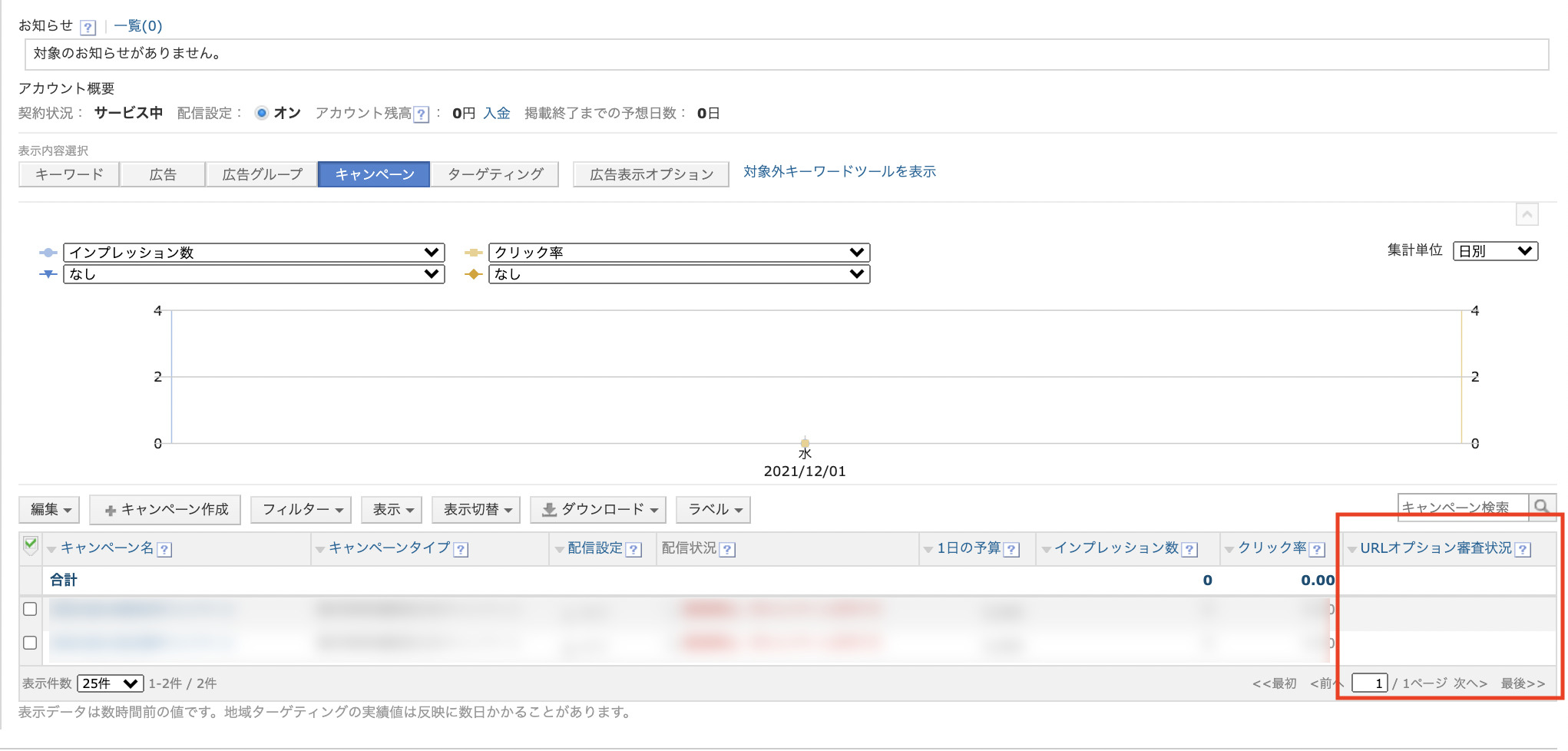Click help icon for 配信状況 column
This screenshot has height=751, width=1568.
click(x=727, y=549)
